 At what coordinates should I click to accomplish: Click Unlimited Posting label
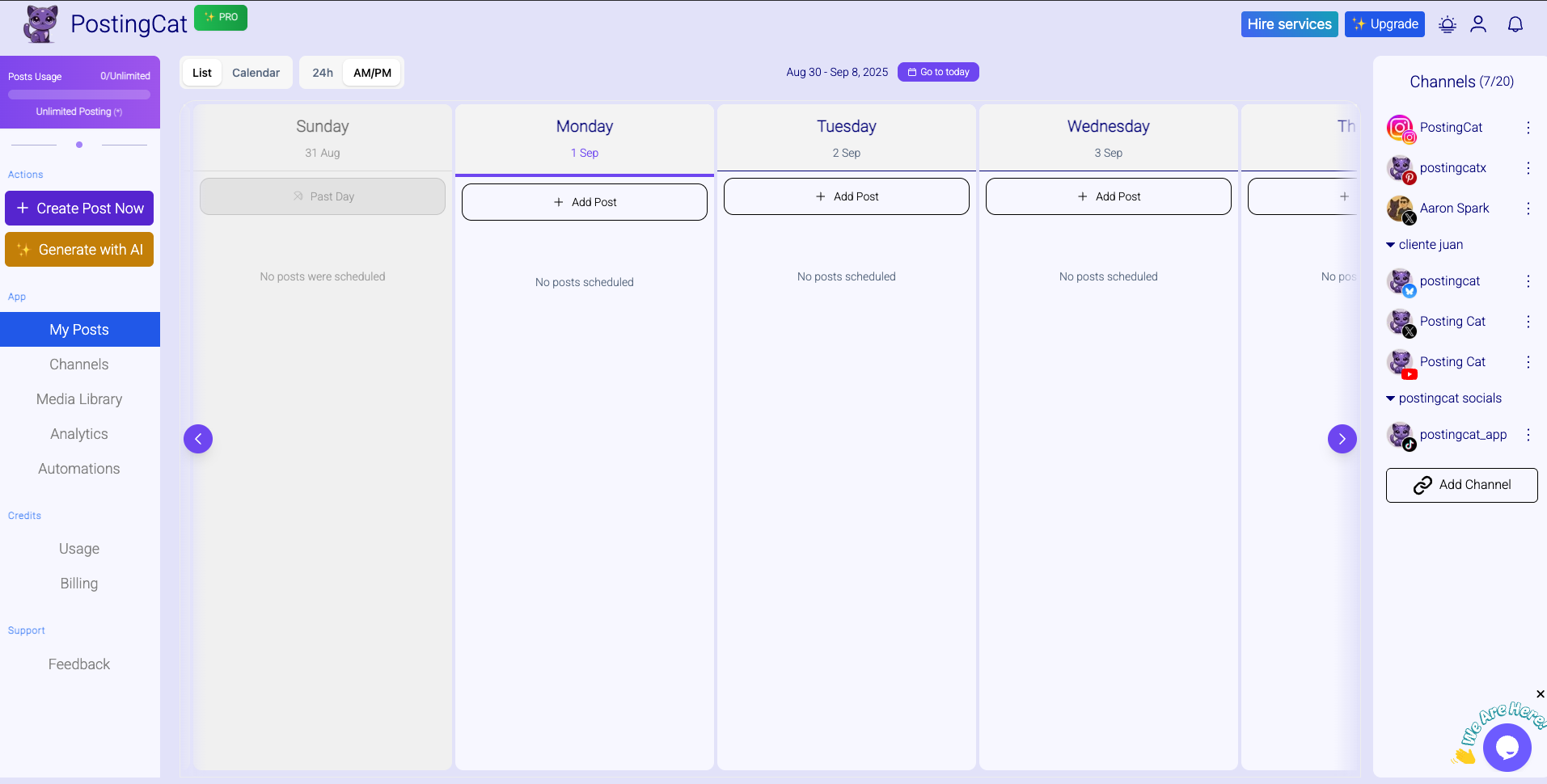79,112
